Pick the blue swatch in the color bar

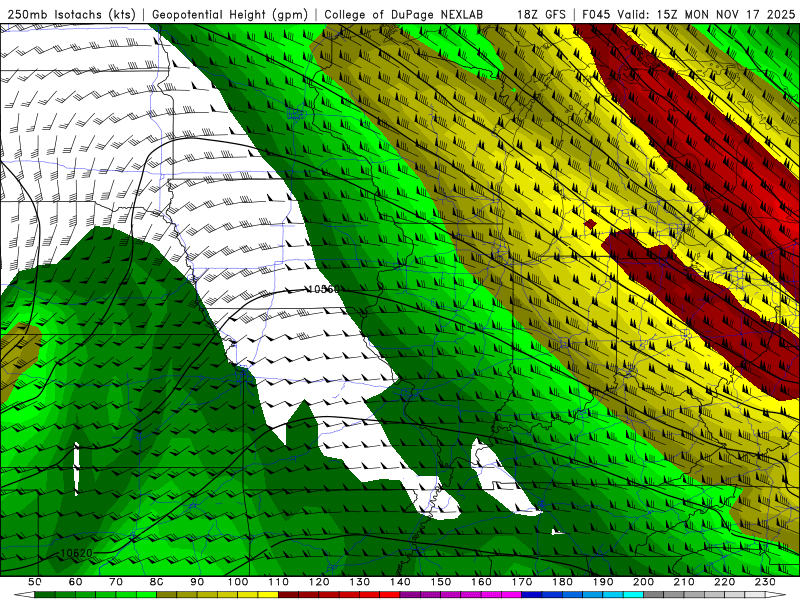532,594
